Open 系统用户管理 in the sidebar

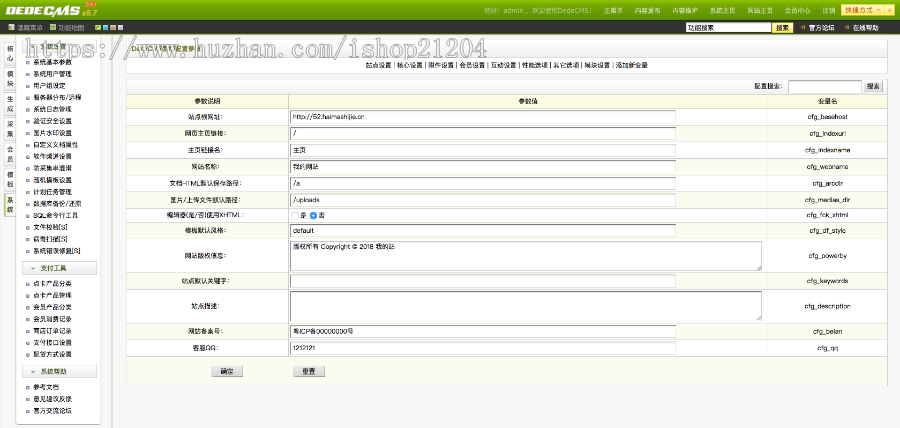pyautogui.click(x=52, y=74)
